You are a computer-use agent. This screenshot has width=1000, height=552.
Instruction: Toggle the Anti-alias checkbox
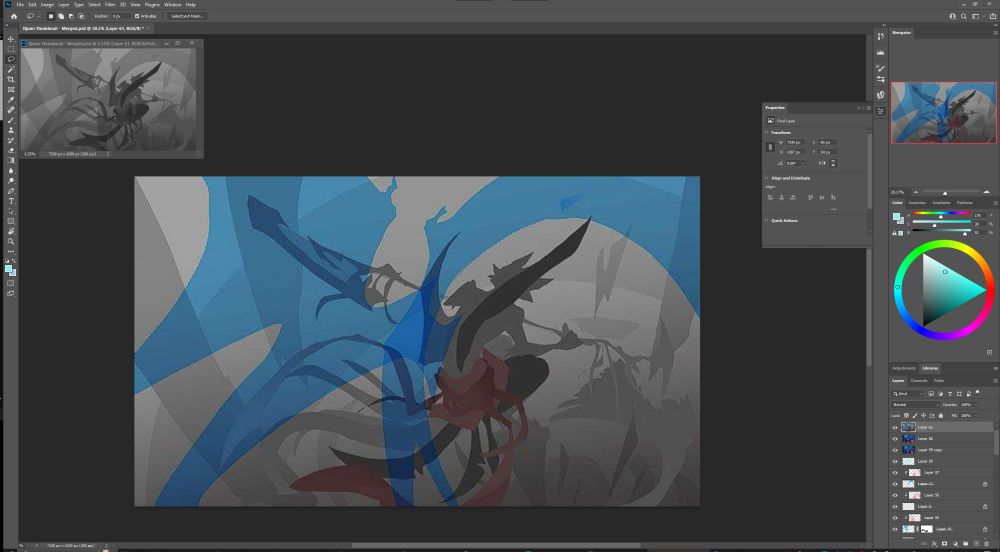tap(137, 16)
